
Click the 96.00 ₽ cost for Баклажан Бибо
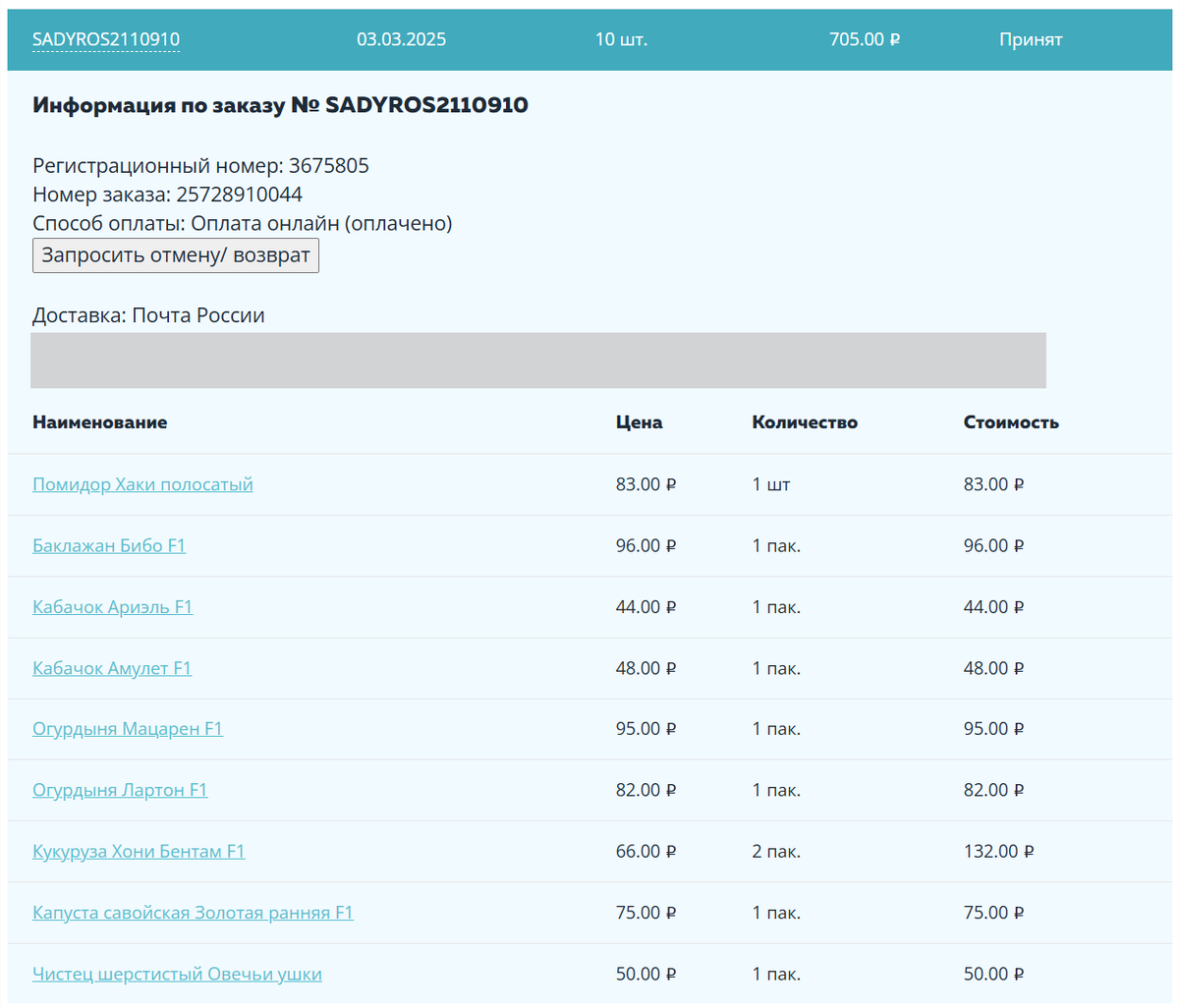point(994,545)
